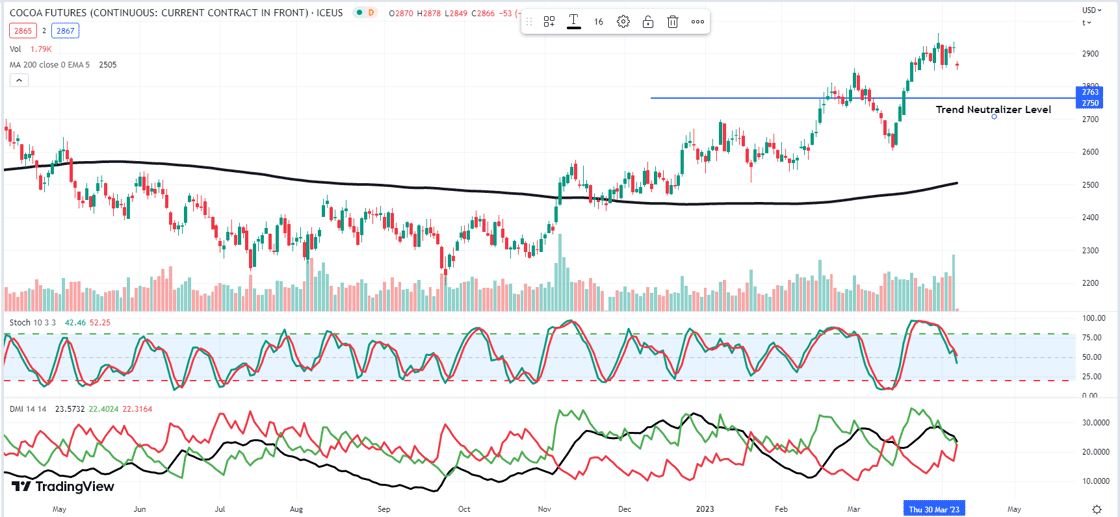Click the Trend Neutralizer Level text annotation
The width and height of the screenshot is (1120, 517).
[994, 109]
